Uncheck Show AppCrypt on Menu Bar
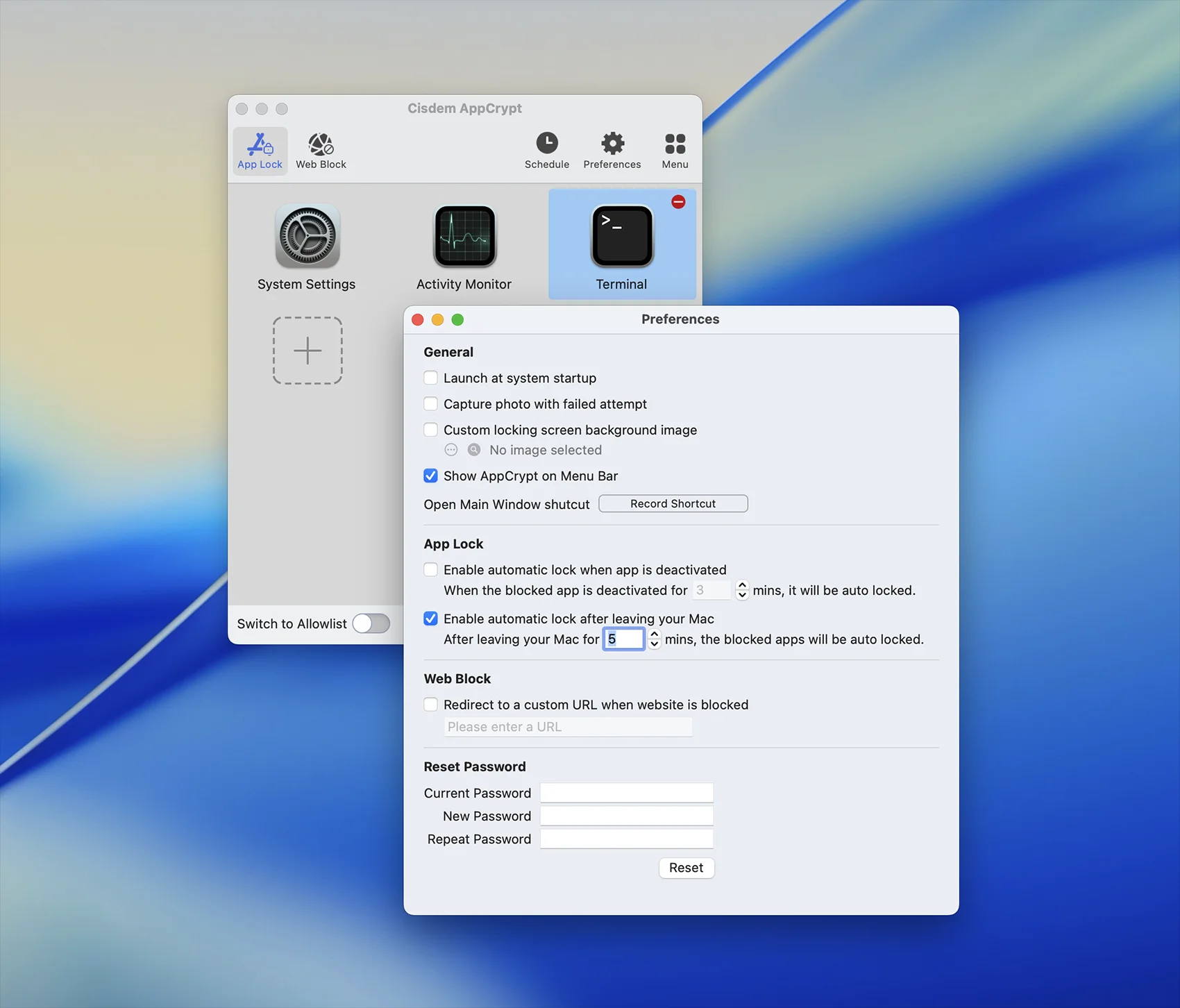The image size is (1180, 1008). [431, 476]
